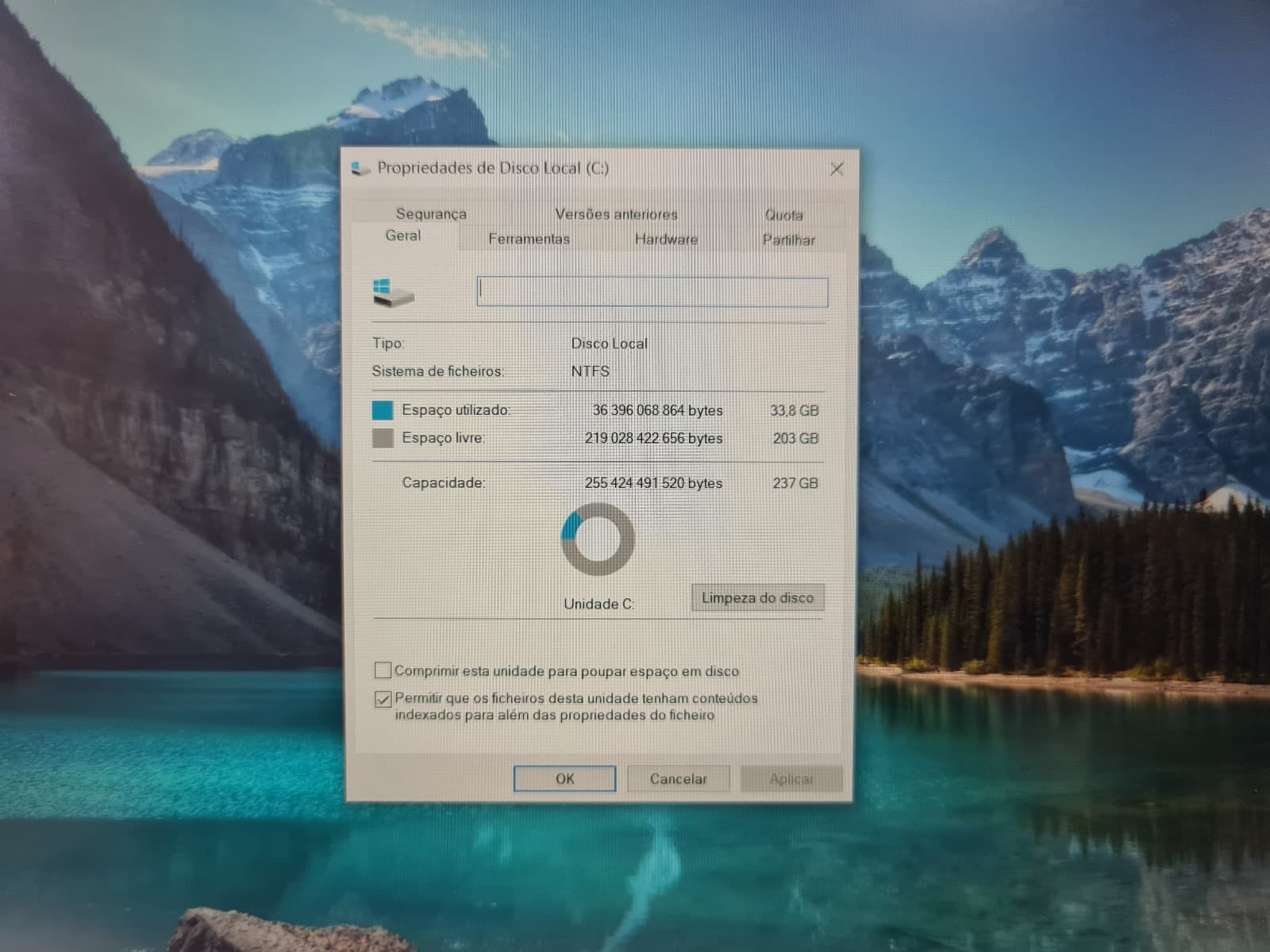Select the Partilhar tab
1270x952 pixels.
coord(788,240)
